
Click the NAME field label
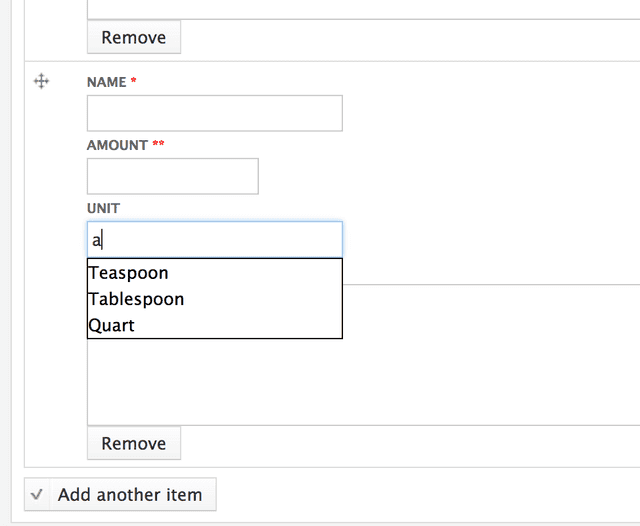pyautogui.click(x=107, y=82)
